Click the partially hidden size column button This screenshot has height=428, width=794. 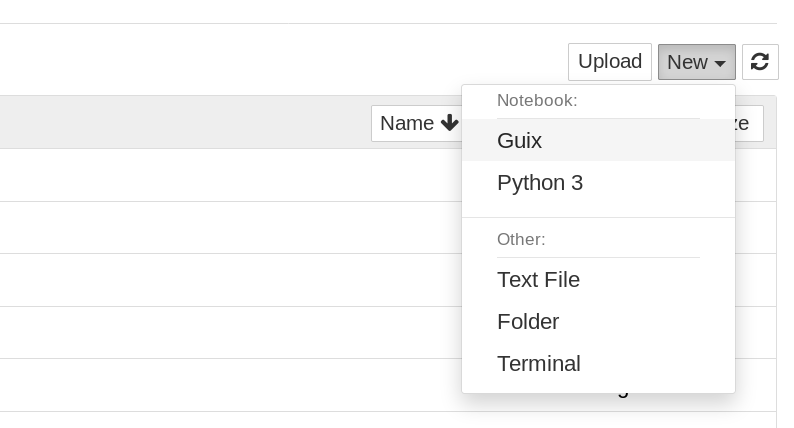(749, 123)
